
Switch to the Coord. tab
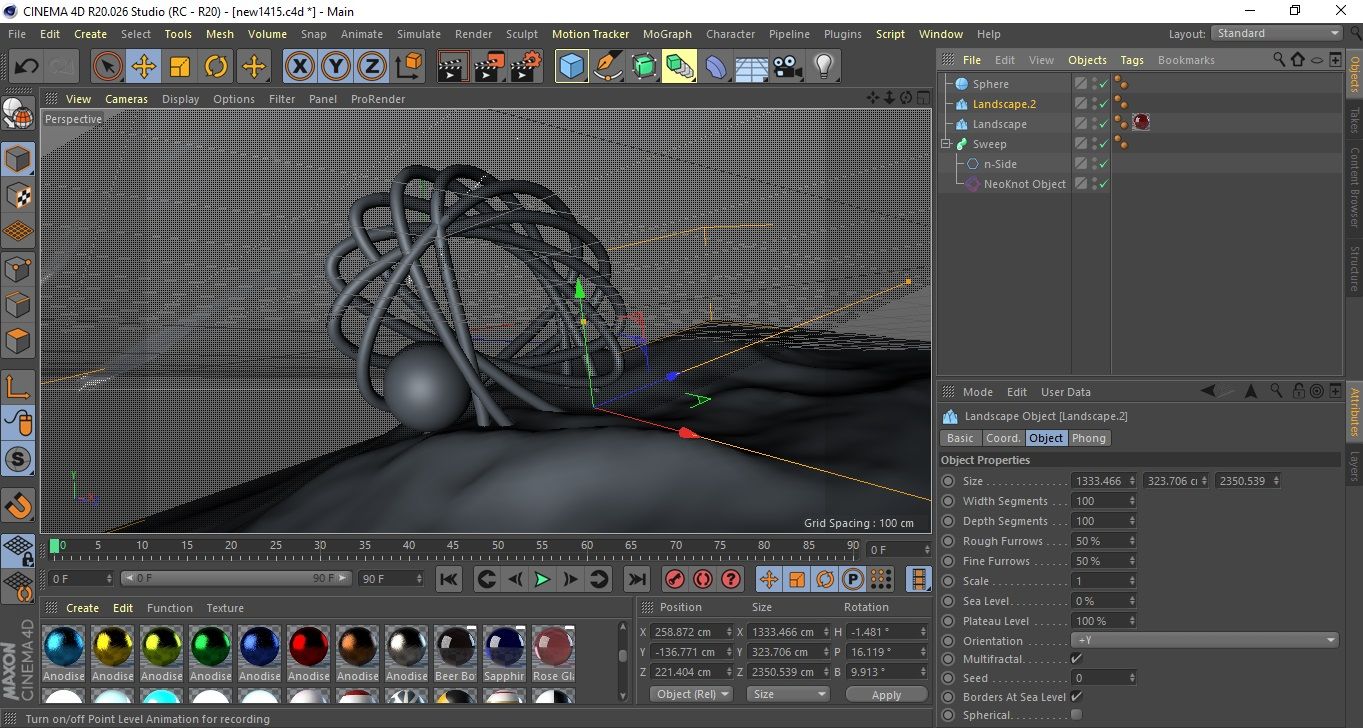point(1003,438)
